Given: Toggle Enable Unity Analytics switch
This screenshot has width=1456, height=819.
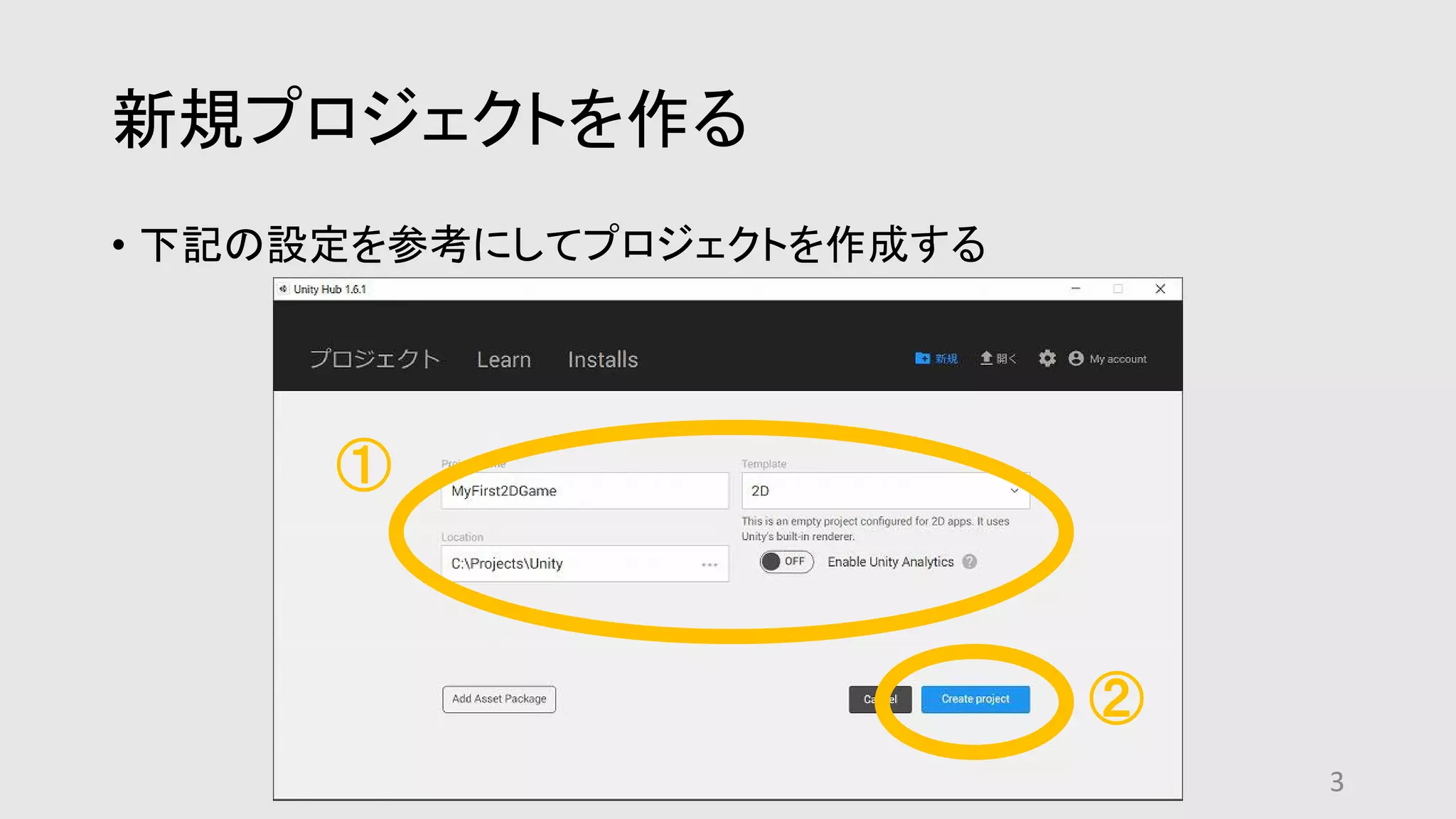Looking at the screenshot, I should [x=786, y=562].
